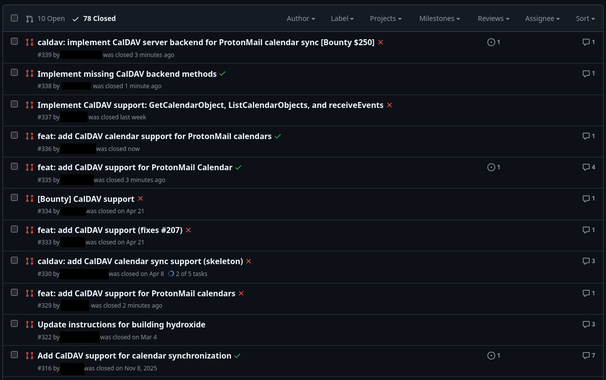This screenshot has width=606, height=380.
Task: Open PR Implement CalDAV support: GetCalendarObject
Action: [x=210, y=105]
